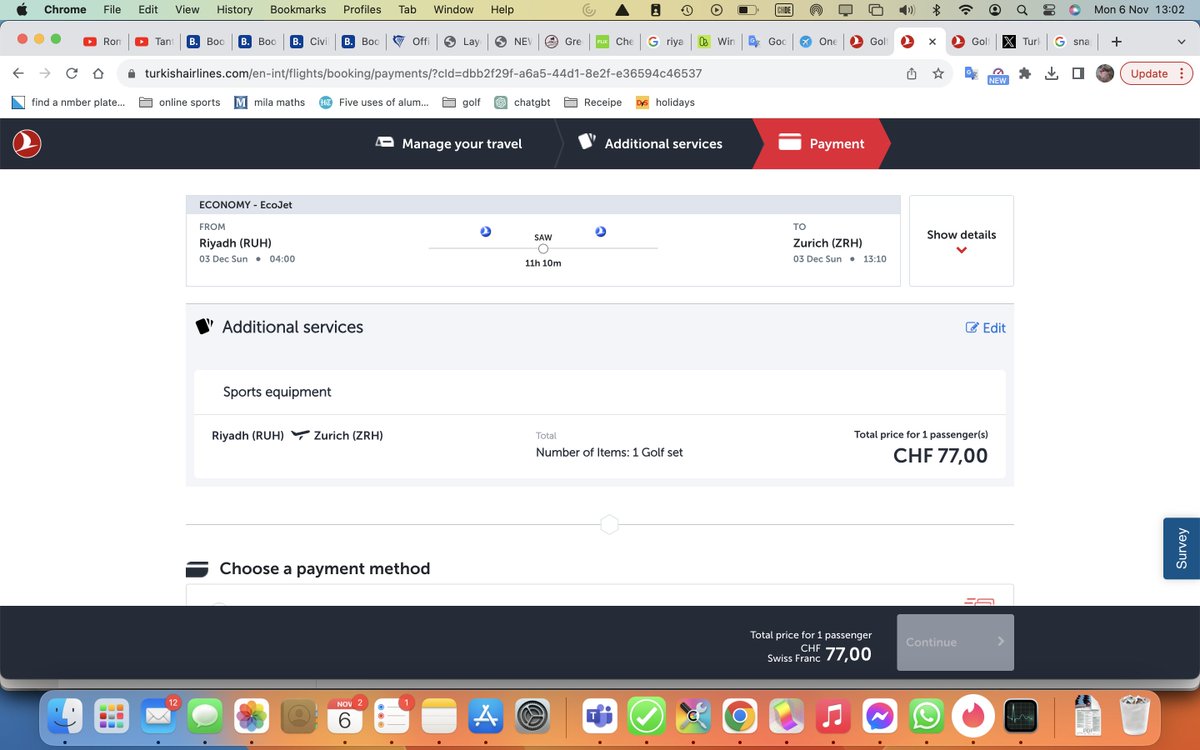Click the disabled Continue button

(x=955, y=642)
